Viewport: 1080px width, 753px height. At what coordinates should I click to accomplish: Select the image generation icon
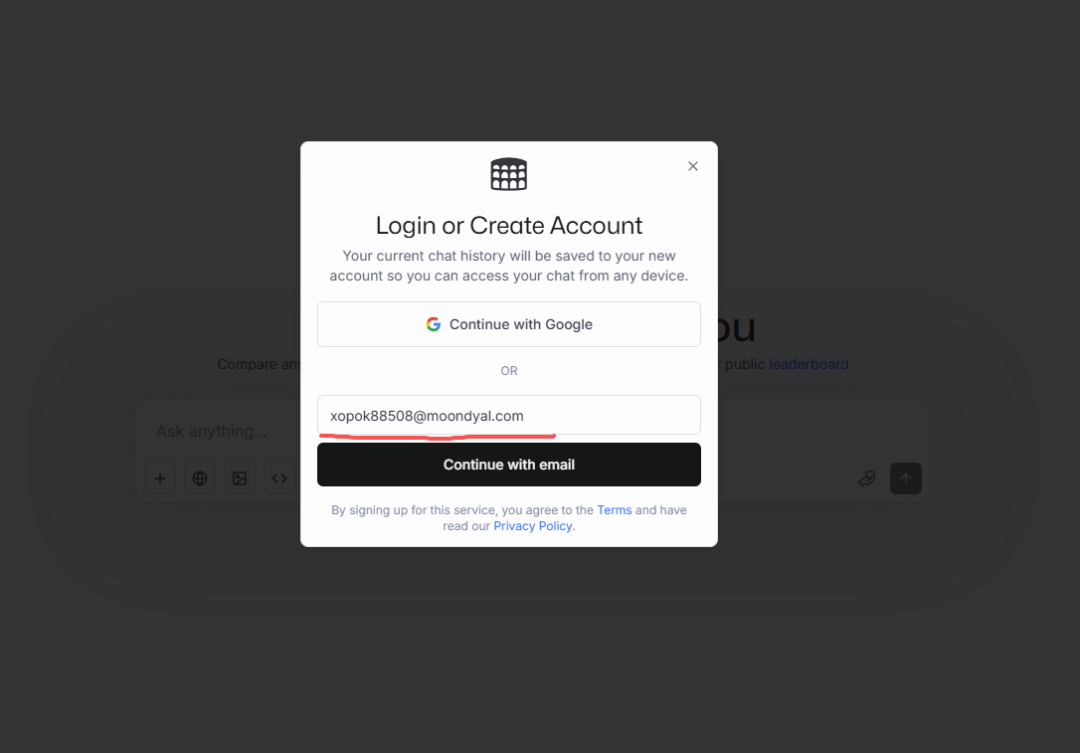pos(240,478)
